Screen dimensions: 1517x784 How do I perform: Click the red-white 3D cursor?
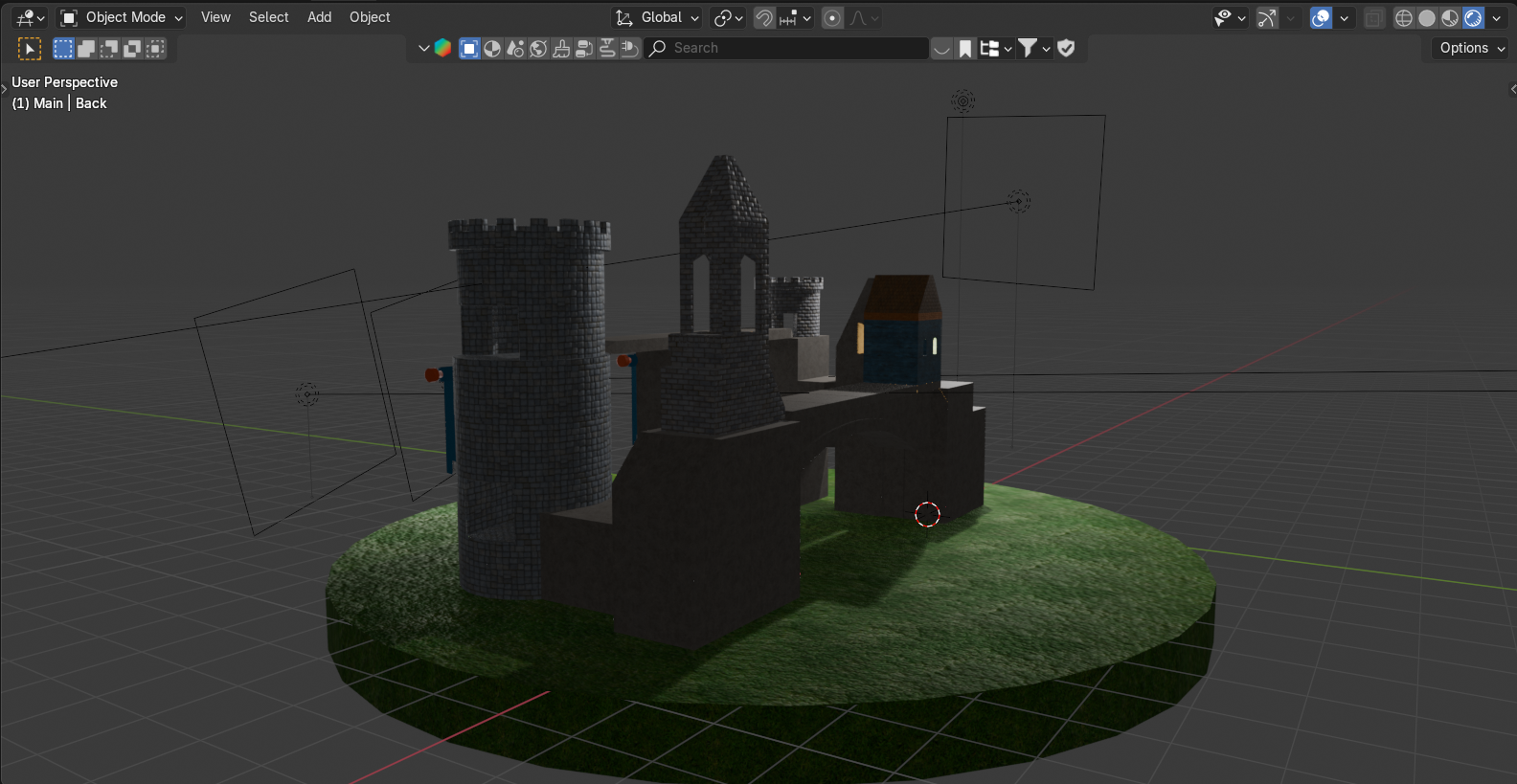(x=927, y=514)
